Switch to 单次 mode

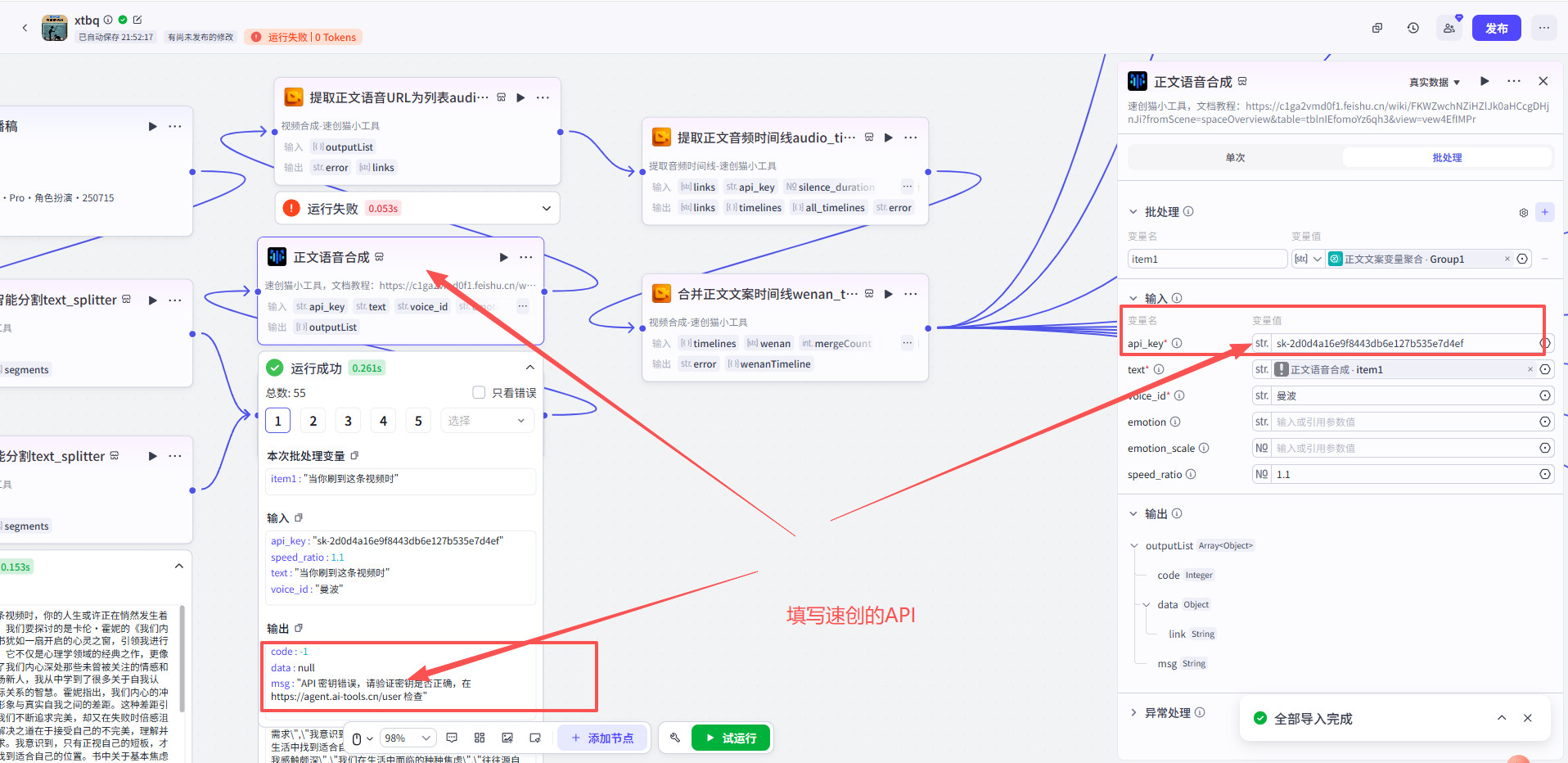click(x=1235, y=157)
